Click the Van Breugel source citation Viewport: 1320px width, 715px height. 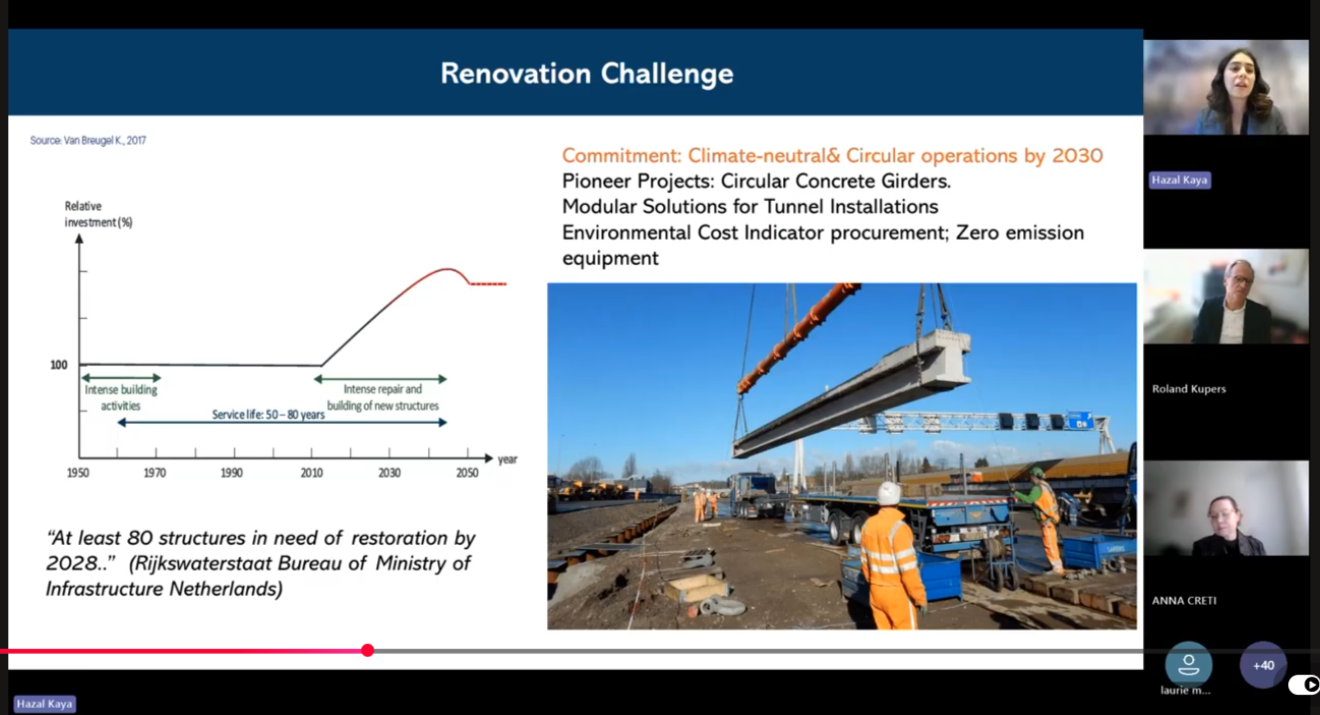pyautogui.click(x=88, y=141)
